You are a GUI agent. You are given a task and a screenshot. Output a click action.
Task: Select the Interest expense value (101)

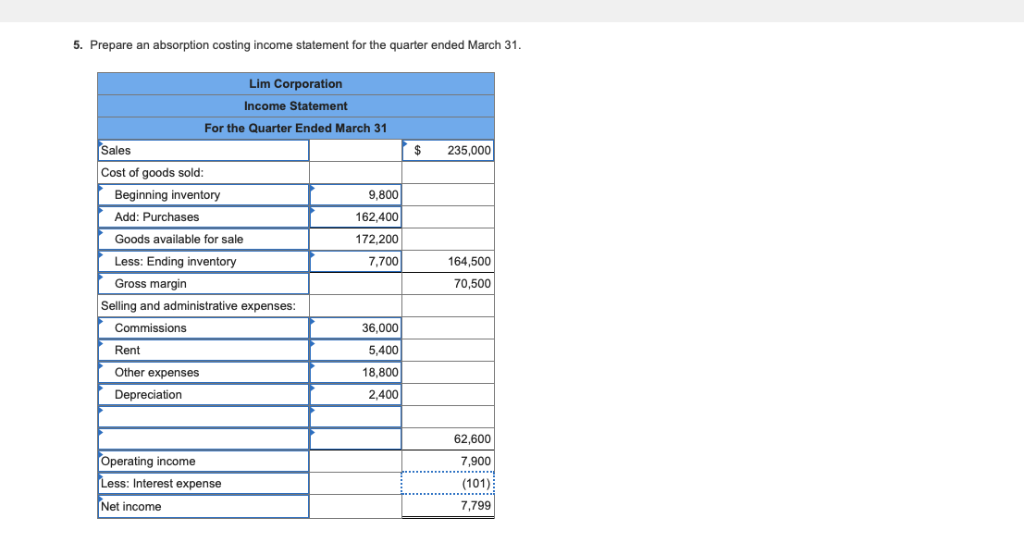pyautogui.click(x=447, y=483)
